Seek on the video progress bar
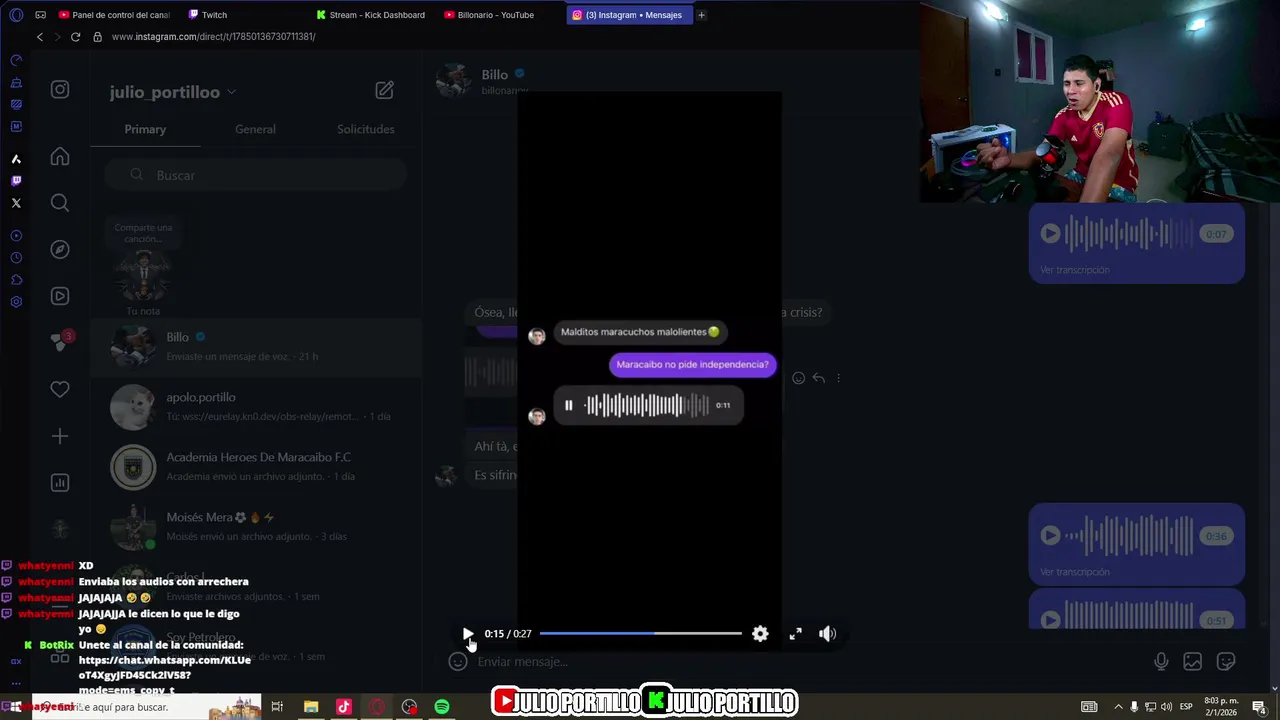The width and height of the screenshot is (1280, 720). 640,634
